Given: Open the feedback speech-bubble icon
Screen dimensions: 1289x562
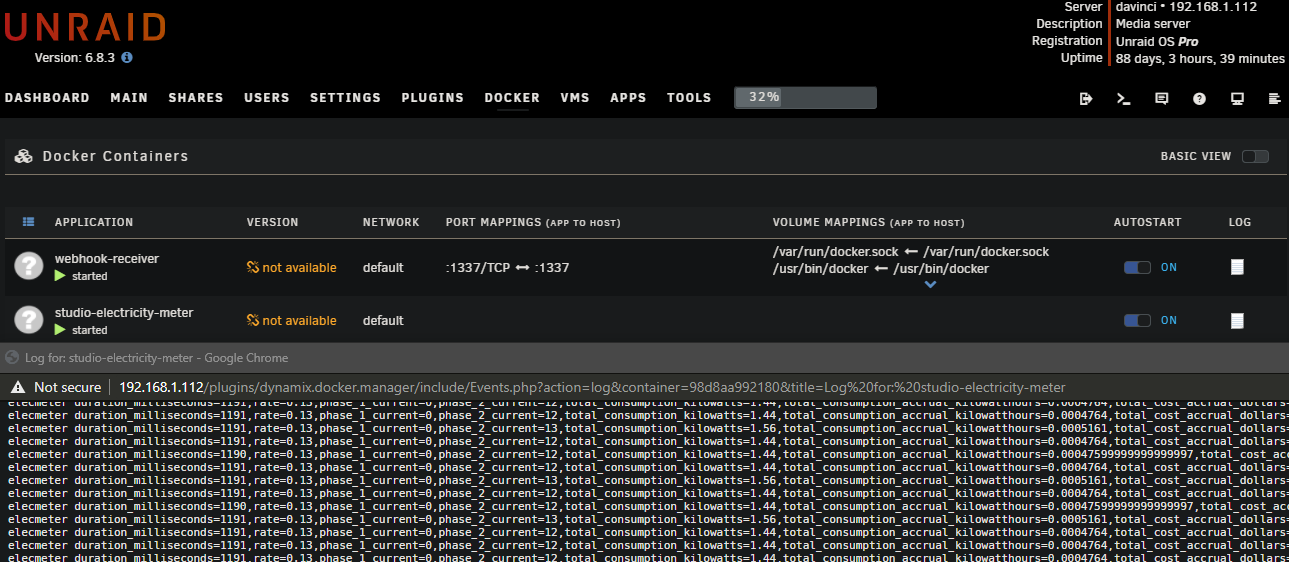Looking at the screenshot, I should point(1162,98).
